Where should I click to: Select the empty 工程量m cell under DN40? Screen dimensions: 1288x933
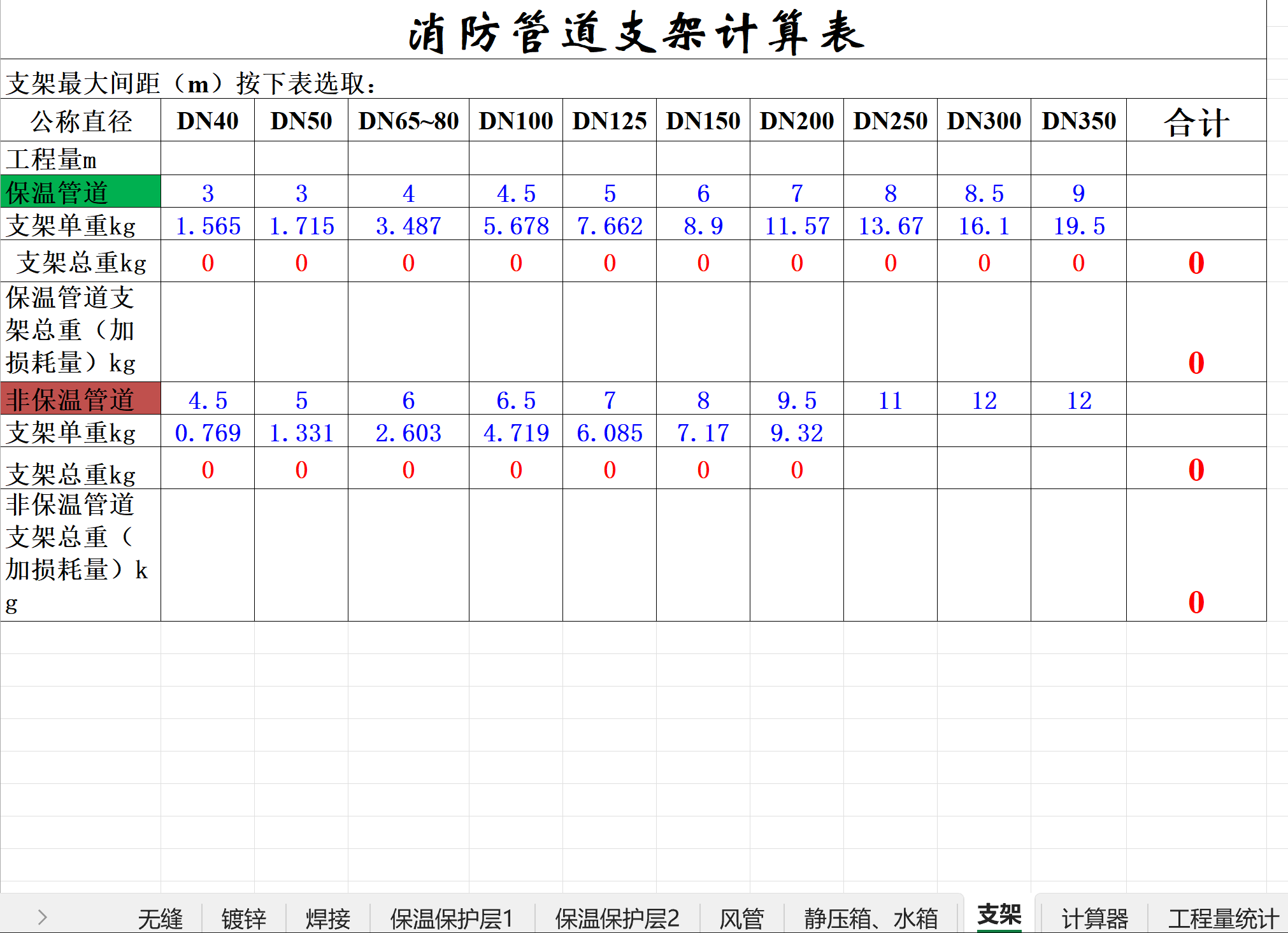tap(208, 158)
